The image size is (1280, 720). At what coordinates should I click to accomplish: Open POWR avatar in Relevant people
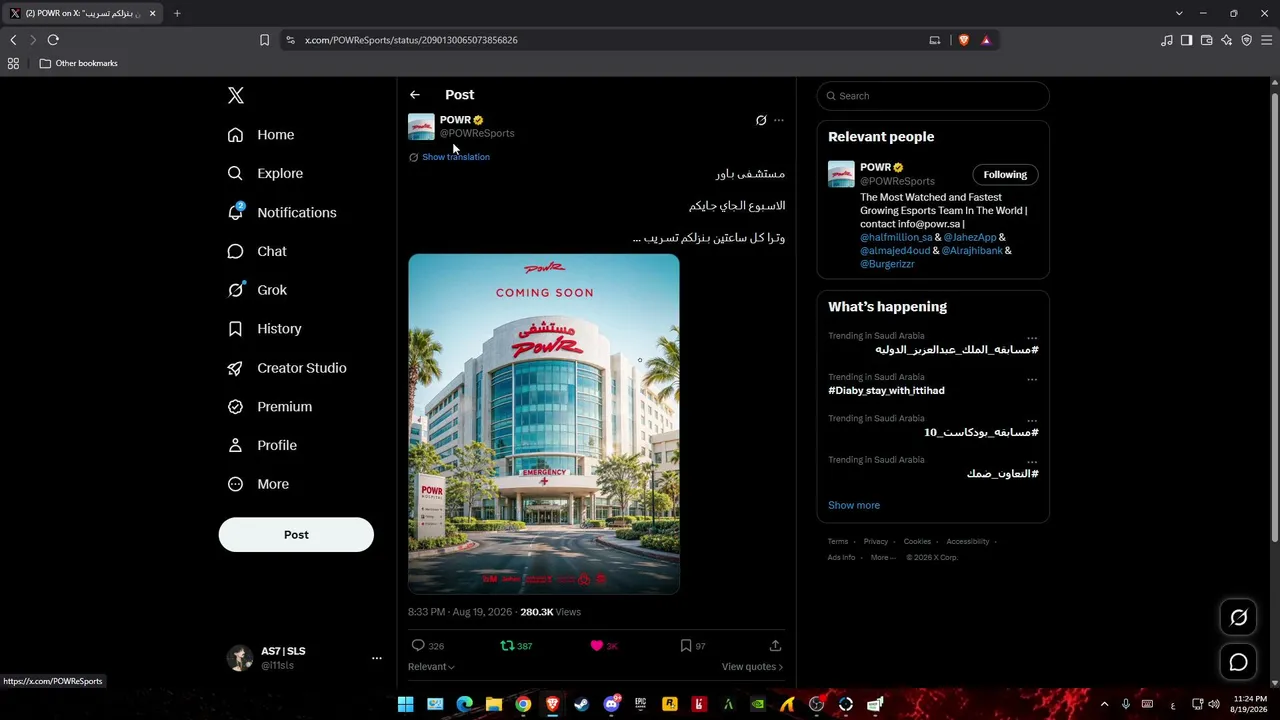pos(841,174)
